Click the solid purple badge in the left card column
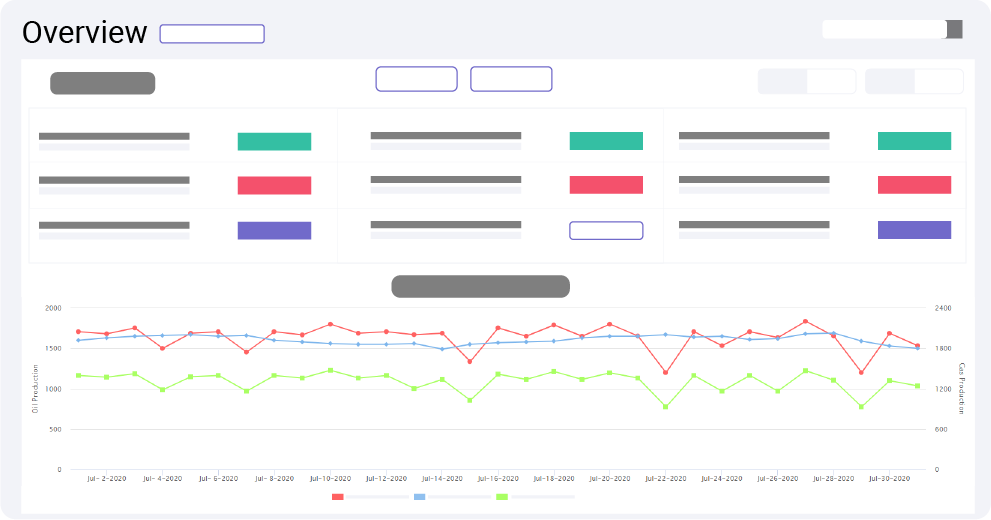This screenshot has height=520, width=991. (274, 231)
